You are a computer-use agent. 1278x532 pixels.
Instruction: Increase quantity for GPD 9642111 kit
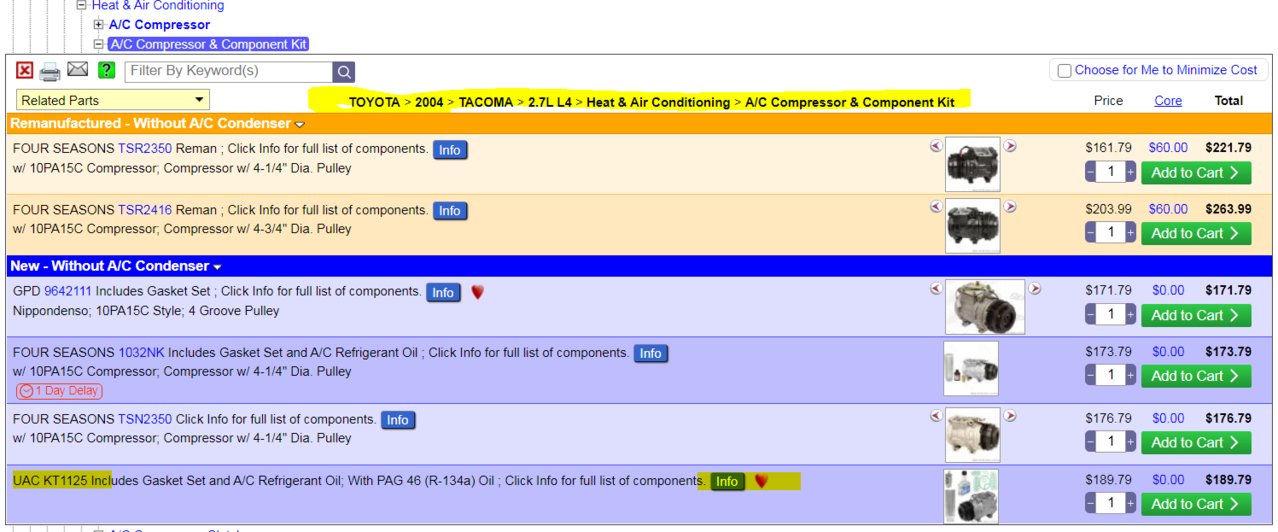pos(1131,315)
